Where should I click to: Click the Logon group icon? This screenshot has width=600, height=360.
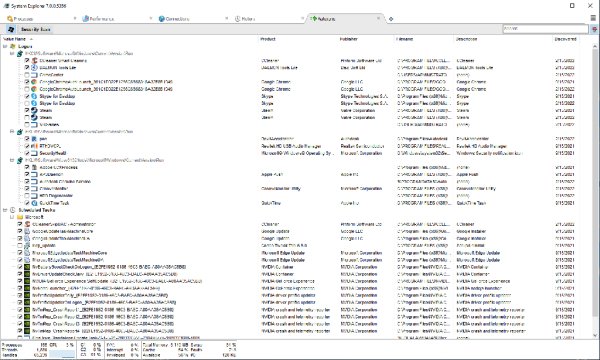(13, 46)
